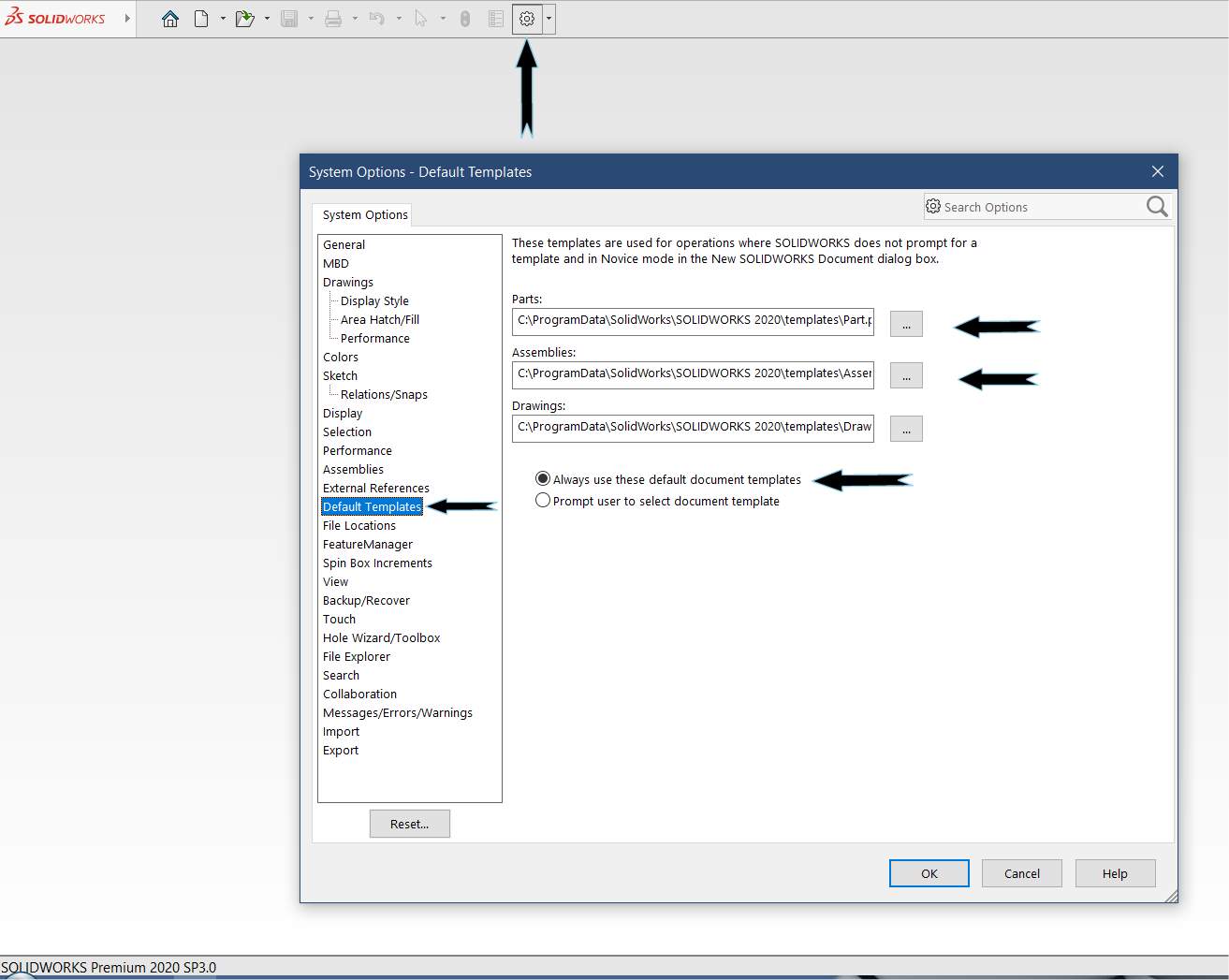Open Performance under Drawings
Image resolution: width=1229 pixels, height=980 pixels.
pos(375,338)
